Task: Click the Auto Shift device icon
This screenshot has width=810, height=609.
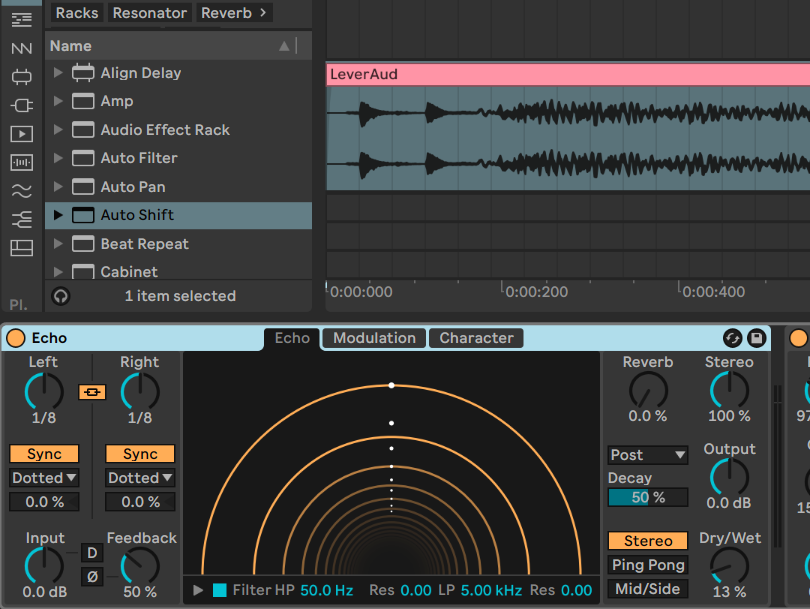Action: tap(83, 215)
